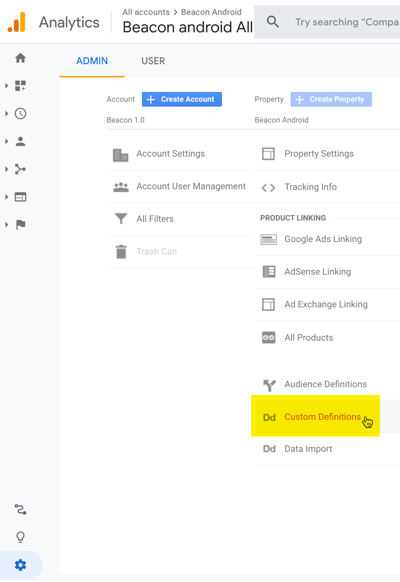The image size is (400, 582).
Task: Expand Audience Definitions
Action: (325, 384)
